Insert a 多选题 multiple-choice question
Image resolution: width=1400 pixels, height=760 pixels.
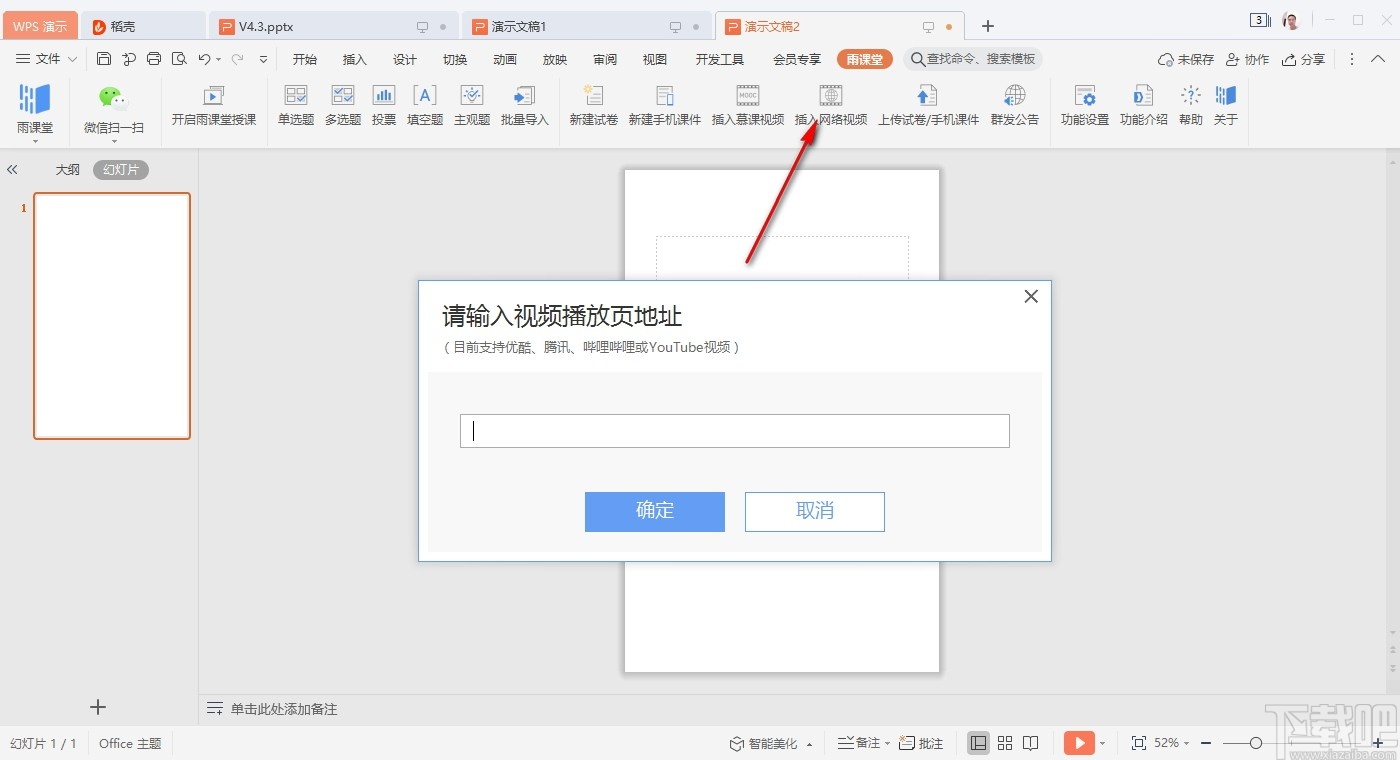(x=343, y=106)
